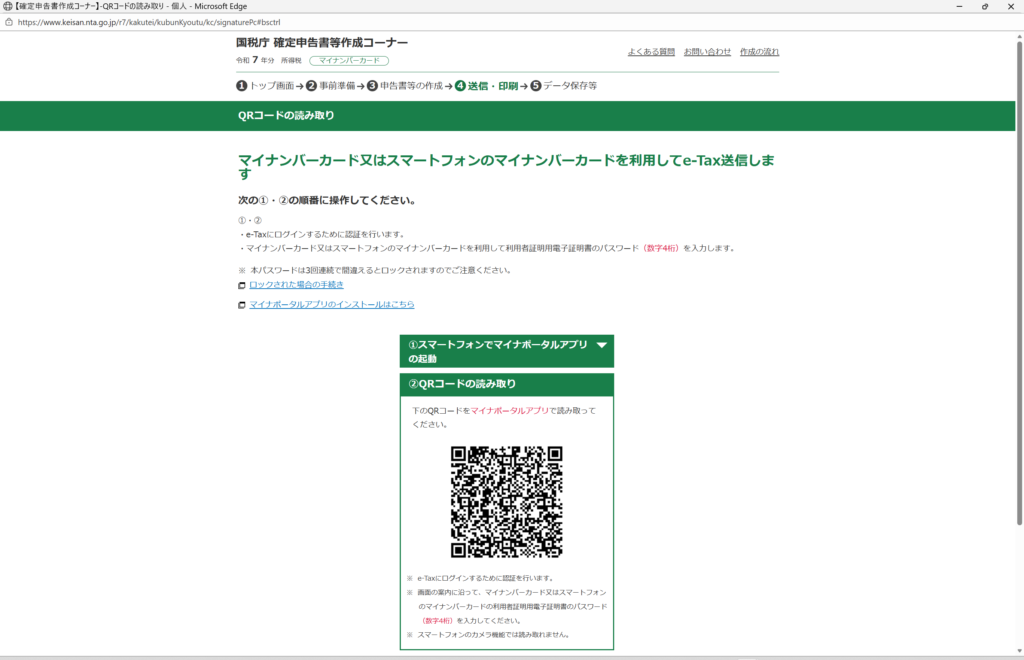
Task: Click the step 3 number circle icon
Action: pos(372,86)
